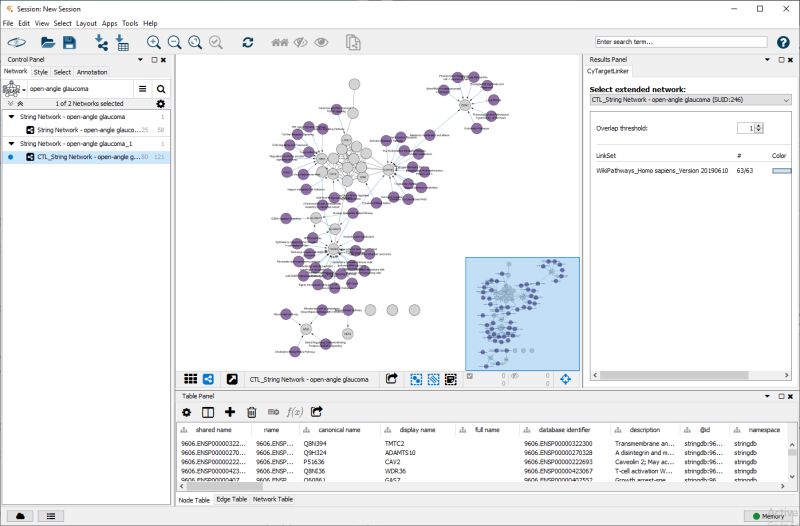Toggle annotation selection mode icon

(451, 379)
